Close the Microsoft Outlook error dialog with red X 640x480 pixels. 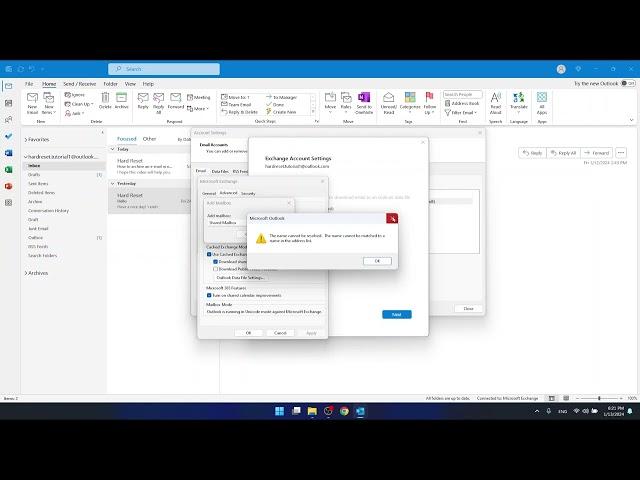click(x=392, y=218)
